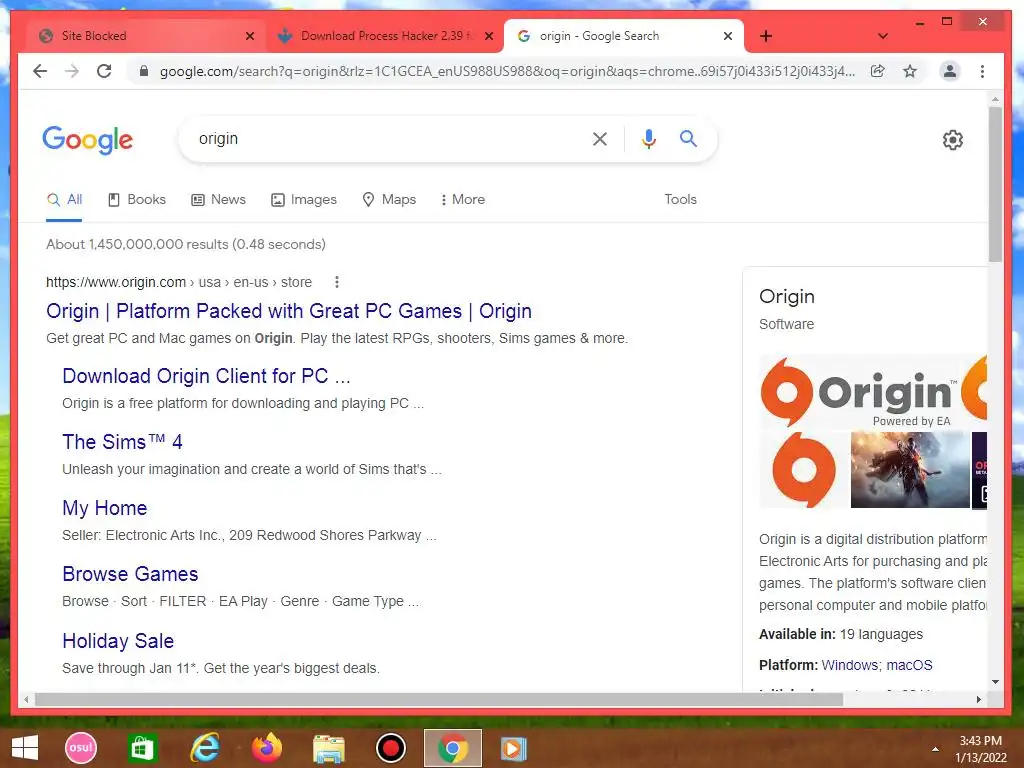The height and width of the screenshot is (768, 1024).
Task: Open the Browse Games sitelink
Action: coord(130,574)
